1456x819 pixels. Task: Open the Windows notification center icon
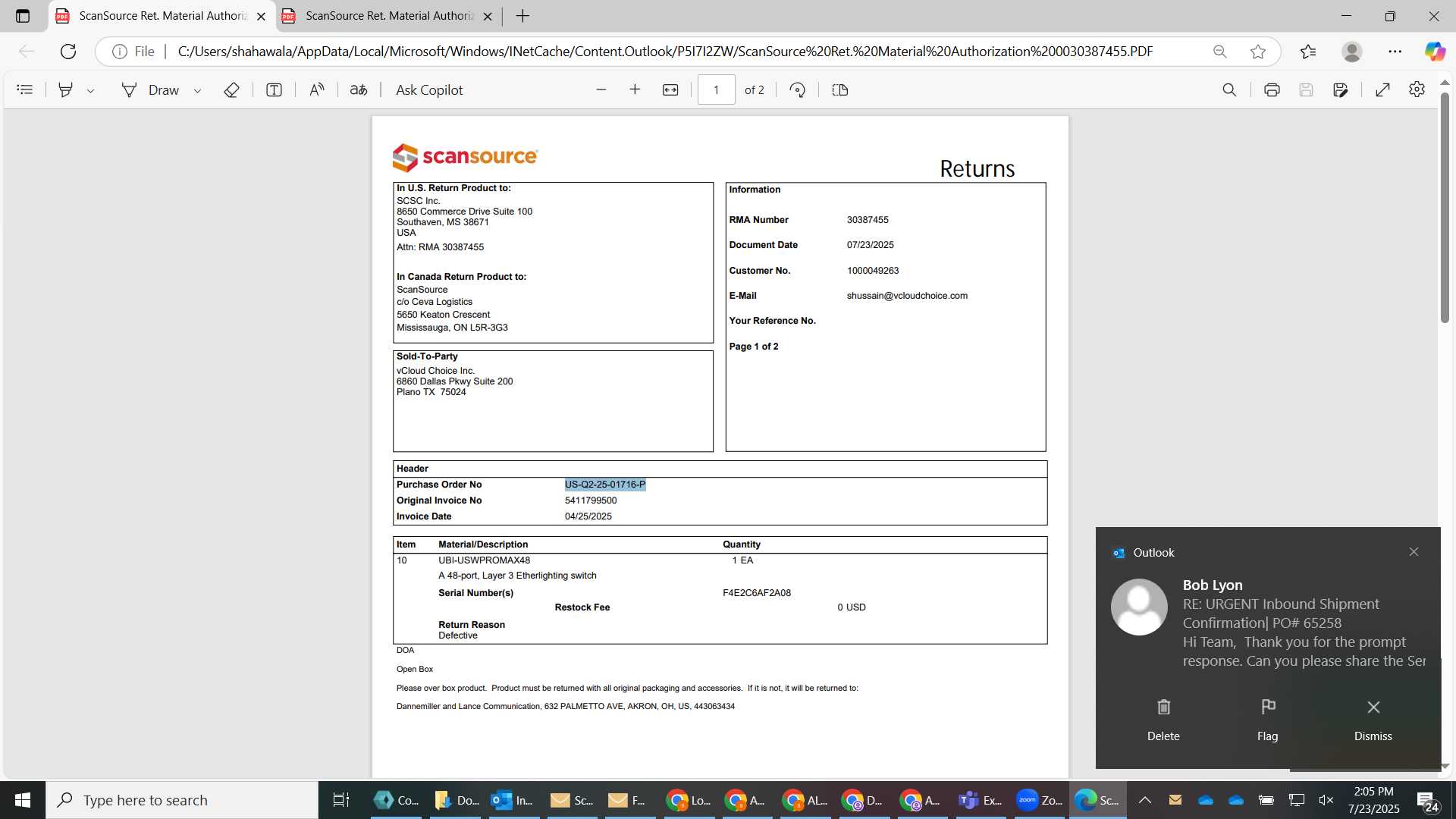1428,801
